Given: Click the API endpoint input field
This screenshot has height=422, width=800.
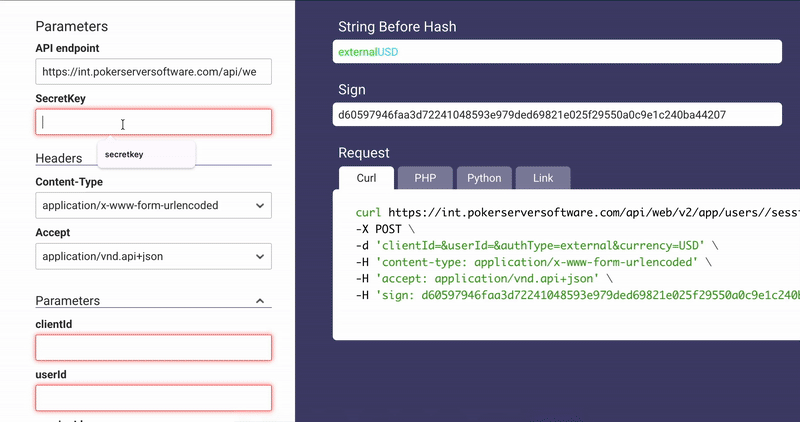Looking at the screenshot, I should click(x=153, y=72).
